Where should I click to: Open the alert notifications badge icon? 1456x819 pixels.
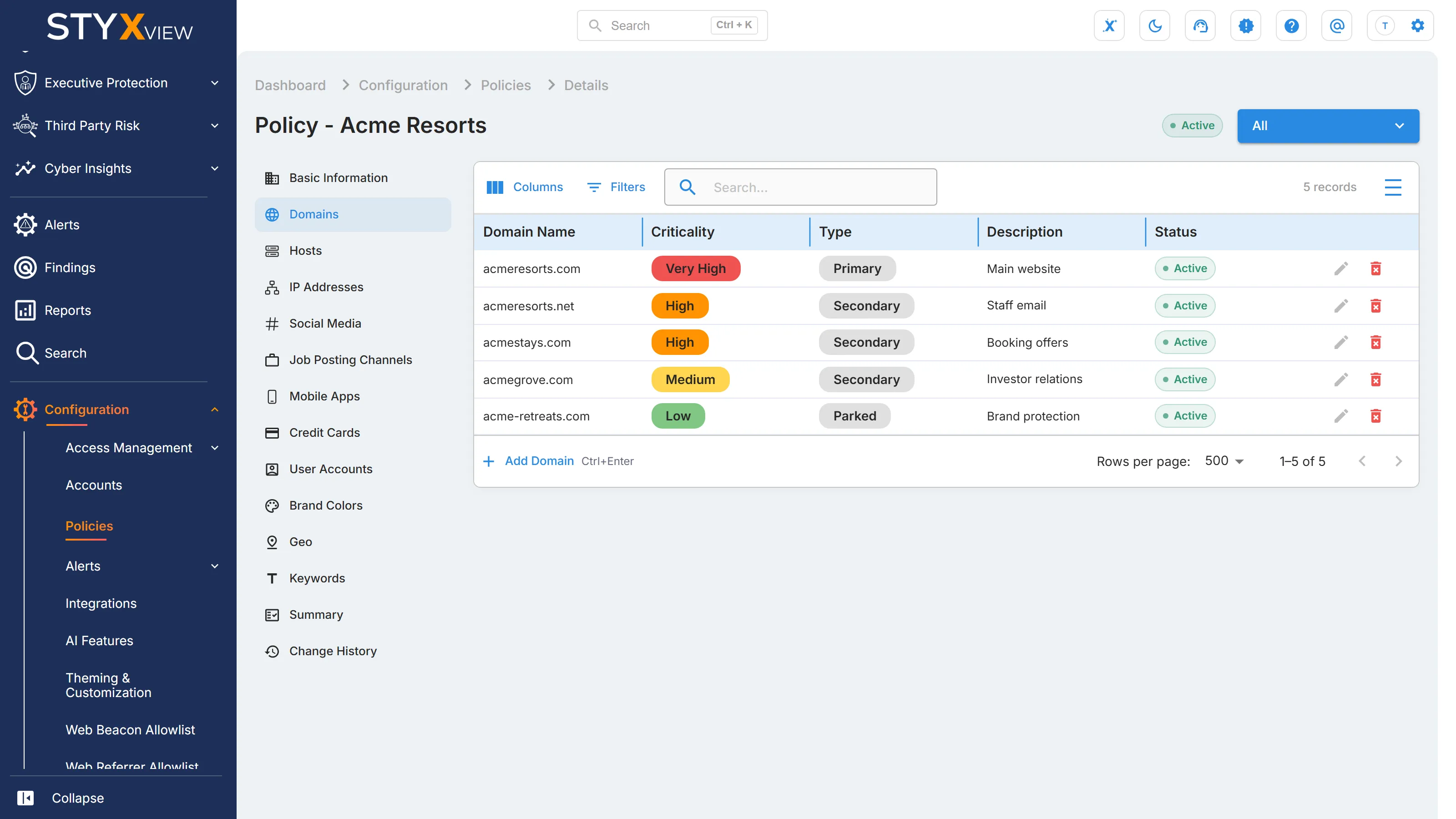pos(1246,25)
